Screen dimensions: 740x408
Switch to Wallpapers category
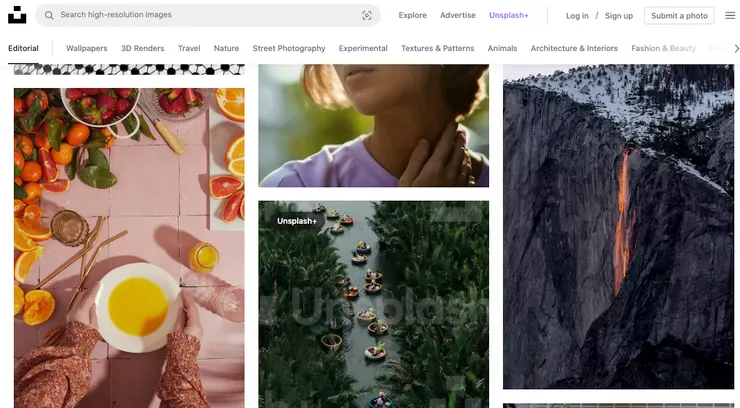[87, 48]
